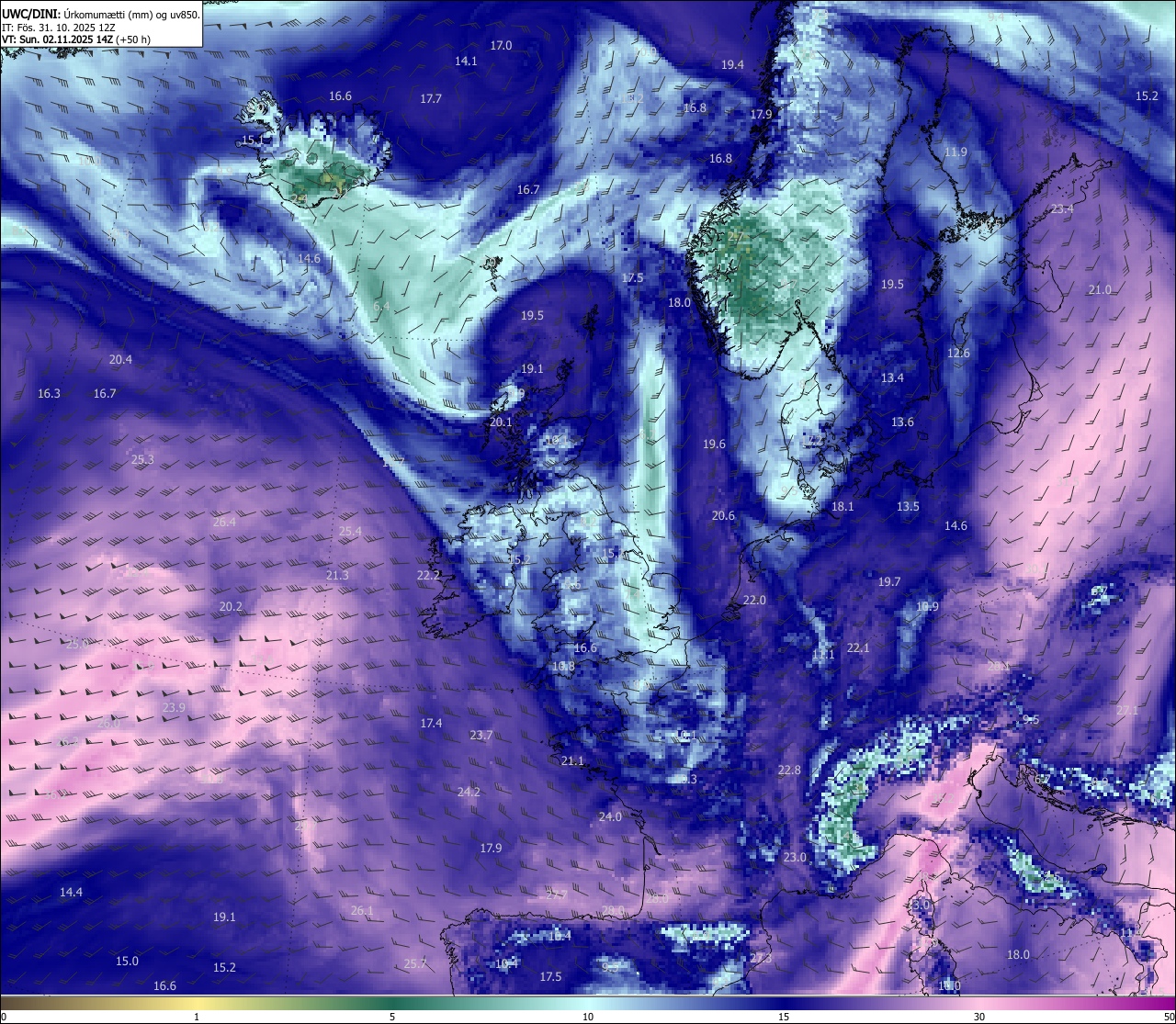Click the 22.0 value label
Image resolution: width=1176 pixels, height=1024 pixels.
coord(754,600)
